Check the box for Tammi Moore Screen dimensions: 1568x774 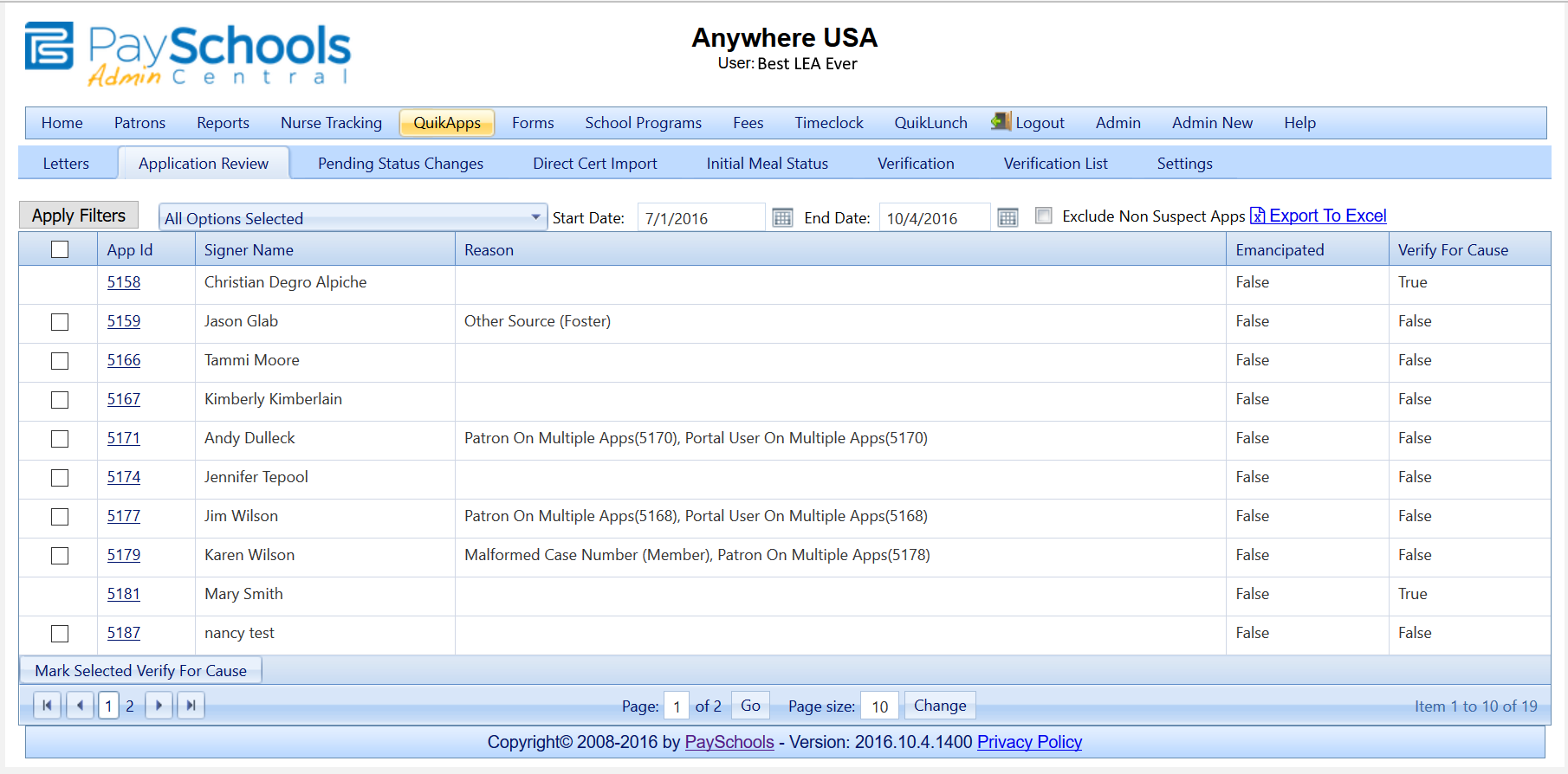pyautogui.click(x=60, y=361)
